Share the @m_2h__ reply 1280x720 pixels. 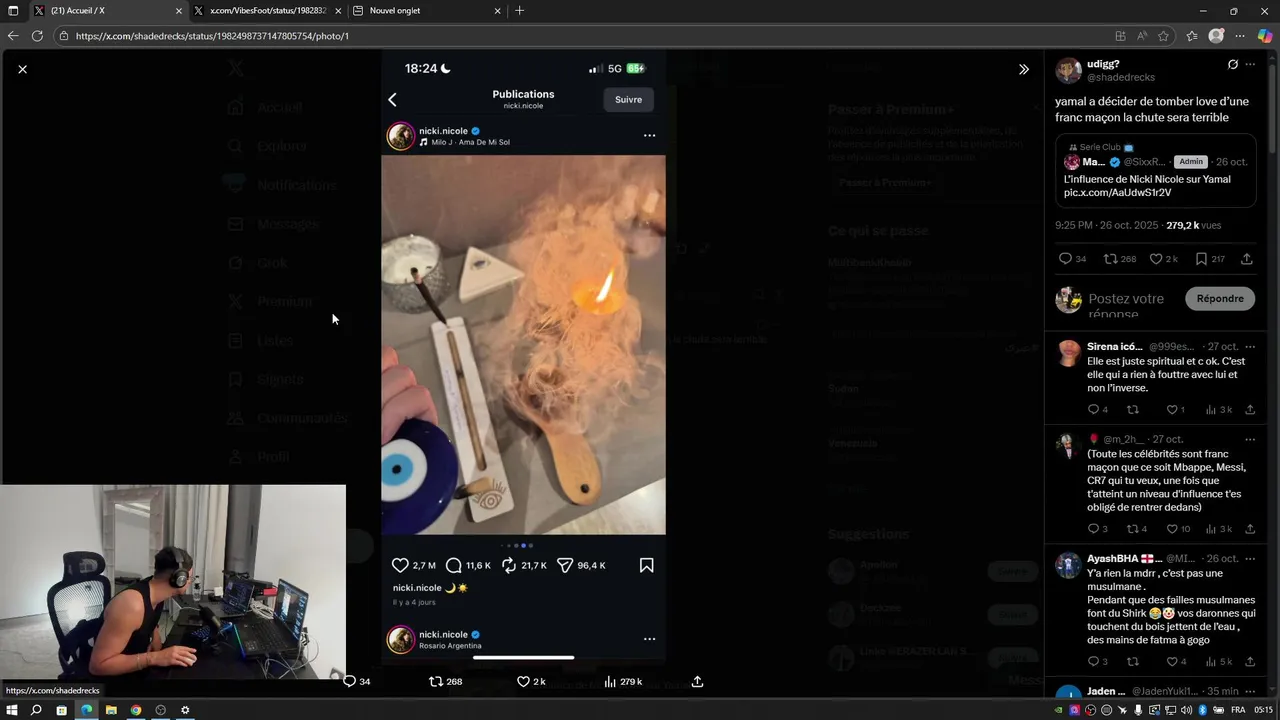[1250, 528]
